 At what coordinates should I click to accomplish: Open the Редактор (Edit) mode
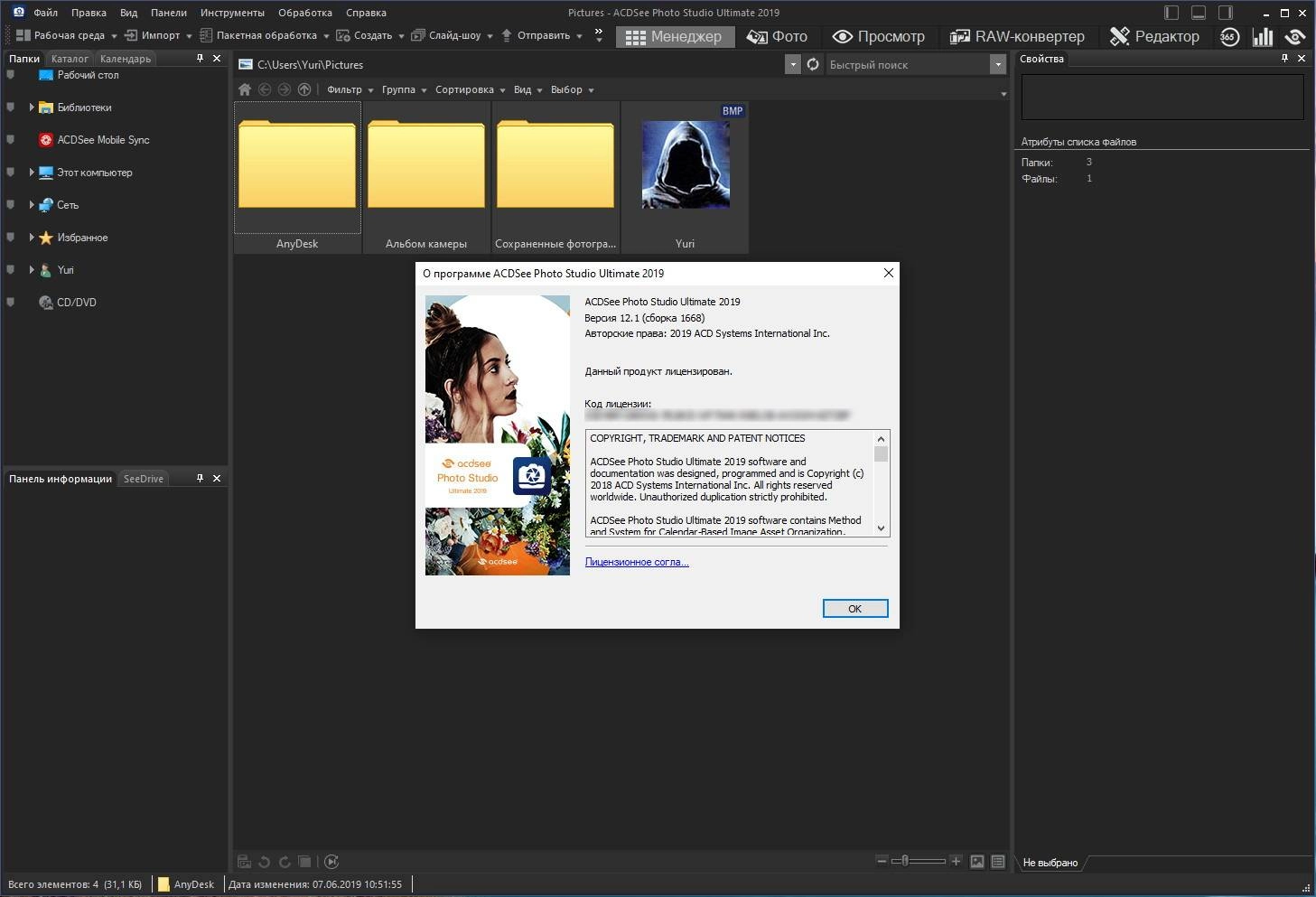click(1154, 36)
